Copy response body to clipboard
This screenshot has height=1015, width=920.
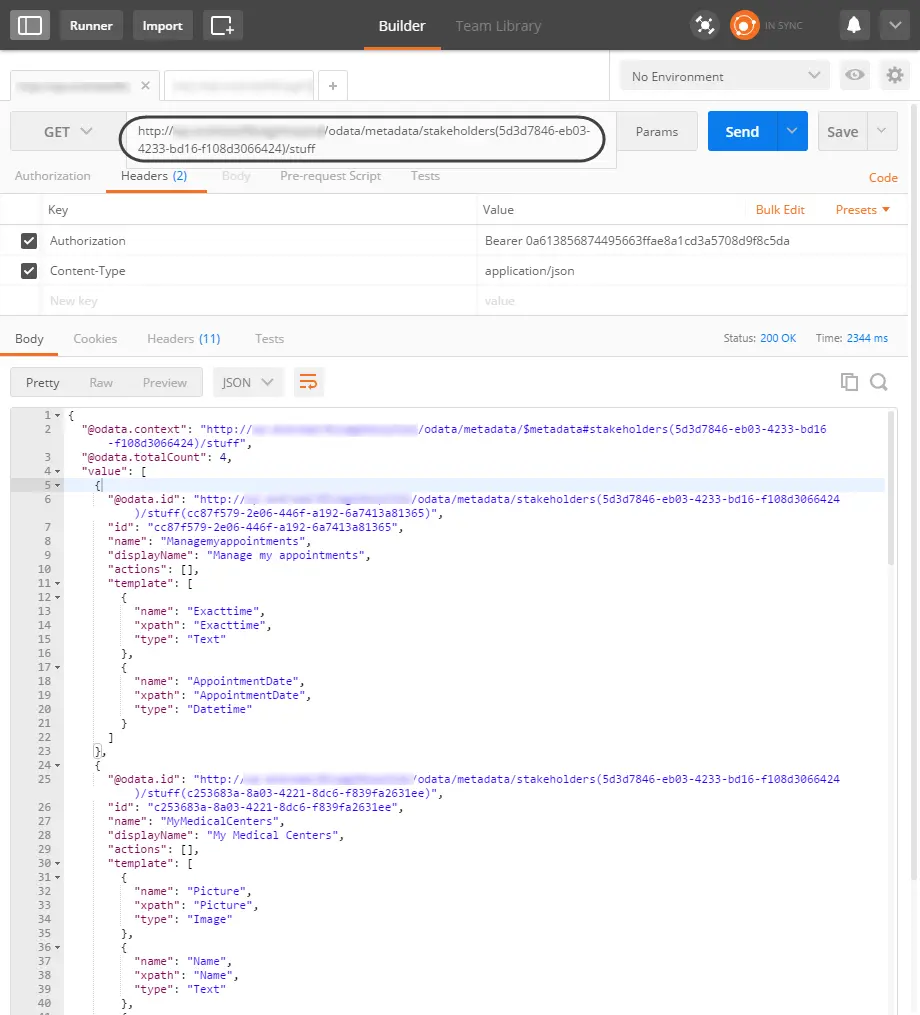click(849, 382)
